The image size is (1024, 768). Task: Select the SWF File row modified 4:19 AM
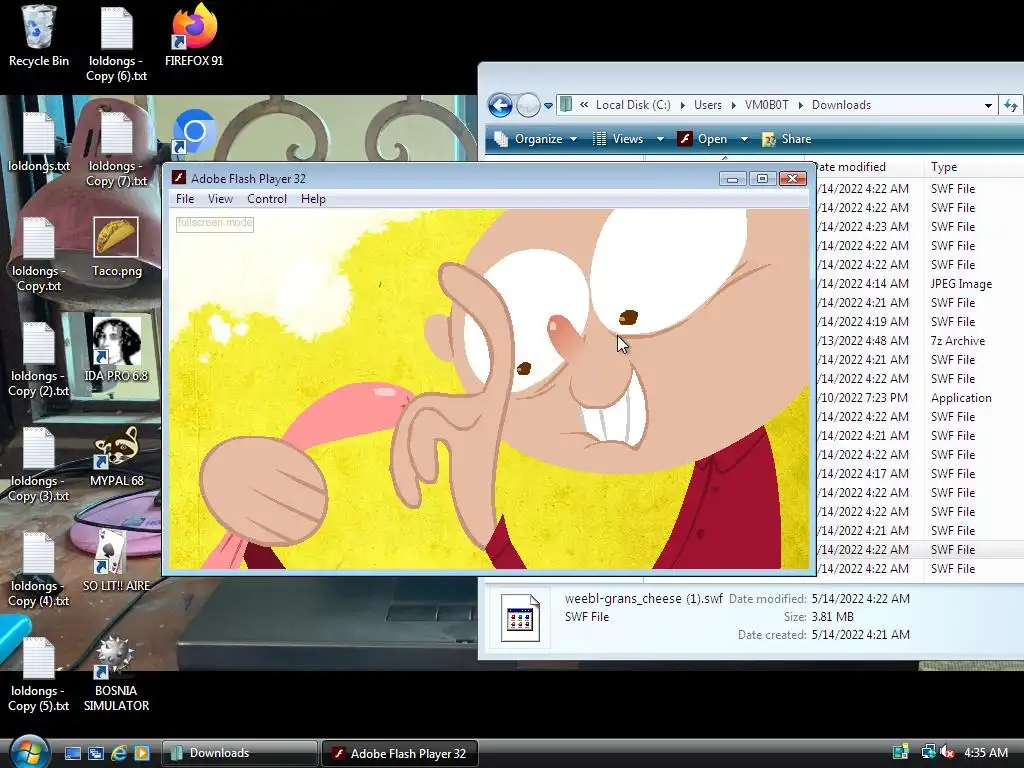click(x=920, y=322)
